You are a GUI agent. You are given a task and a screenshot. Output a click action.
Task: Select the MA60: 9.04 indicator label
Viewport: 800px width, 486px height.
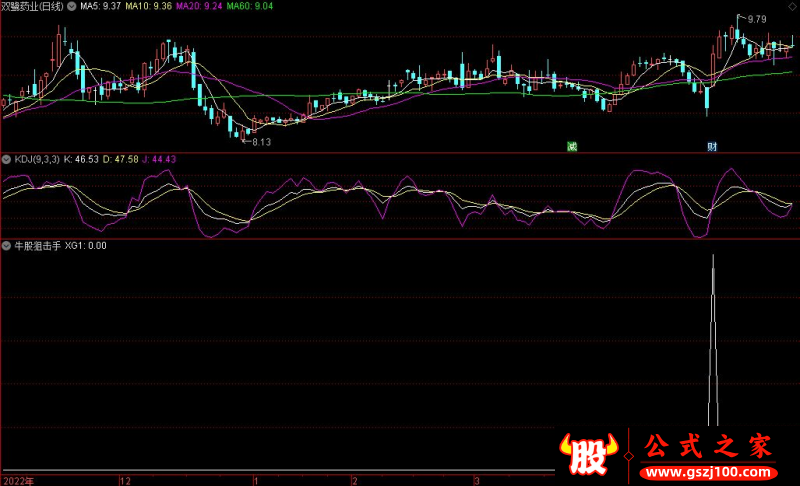point(250,6)
